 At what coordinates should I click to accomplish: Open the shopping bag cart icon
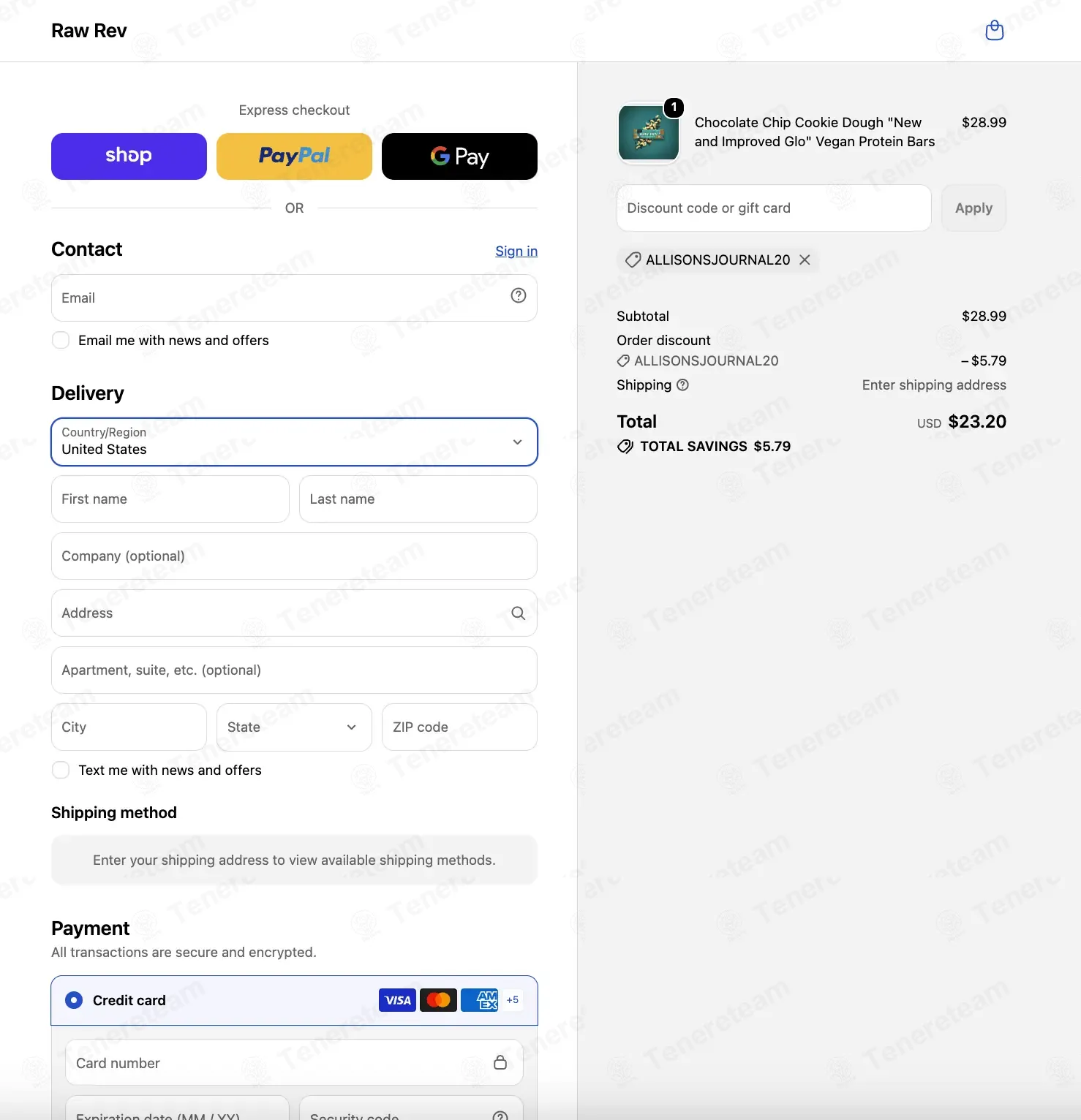coord(994,31)
